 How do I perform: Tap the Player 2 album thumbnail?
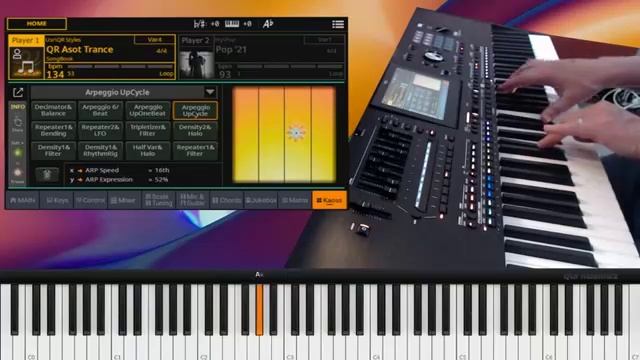[197, 63]
